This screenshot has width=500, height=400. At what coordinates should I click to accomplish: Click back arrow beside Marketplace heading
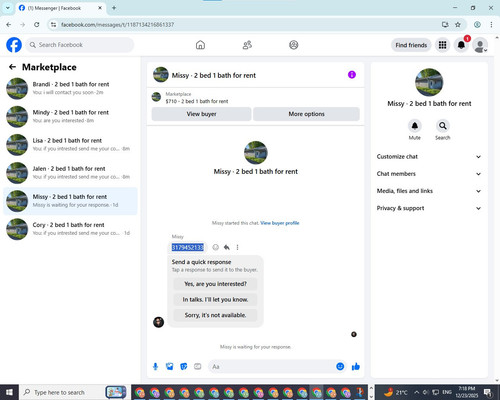click(x=12, y=67)
